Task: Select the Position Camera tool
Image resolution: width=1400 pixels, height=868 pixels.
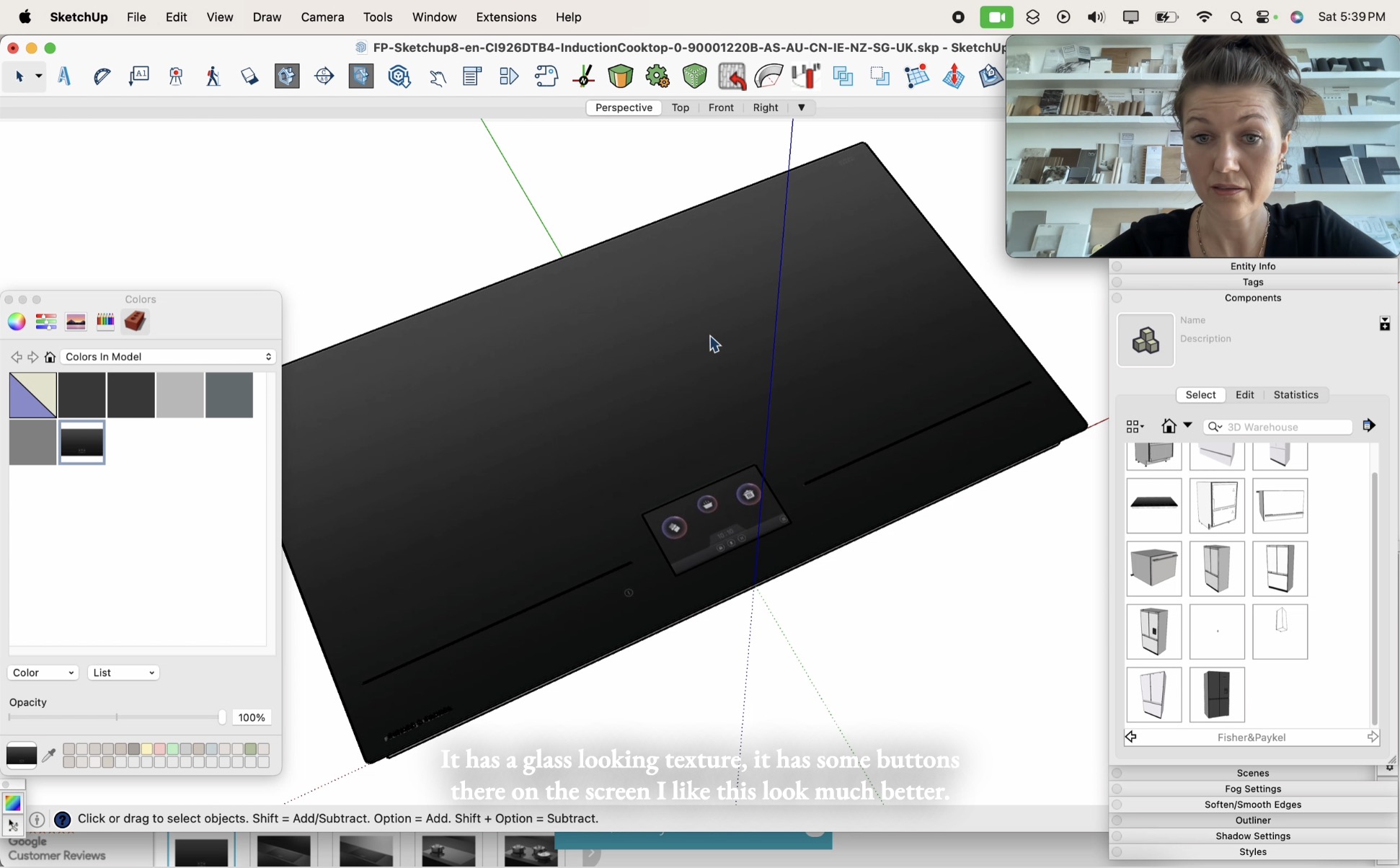Action: [x=175, y=76]
